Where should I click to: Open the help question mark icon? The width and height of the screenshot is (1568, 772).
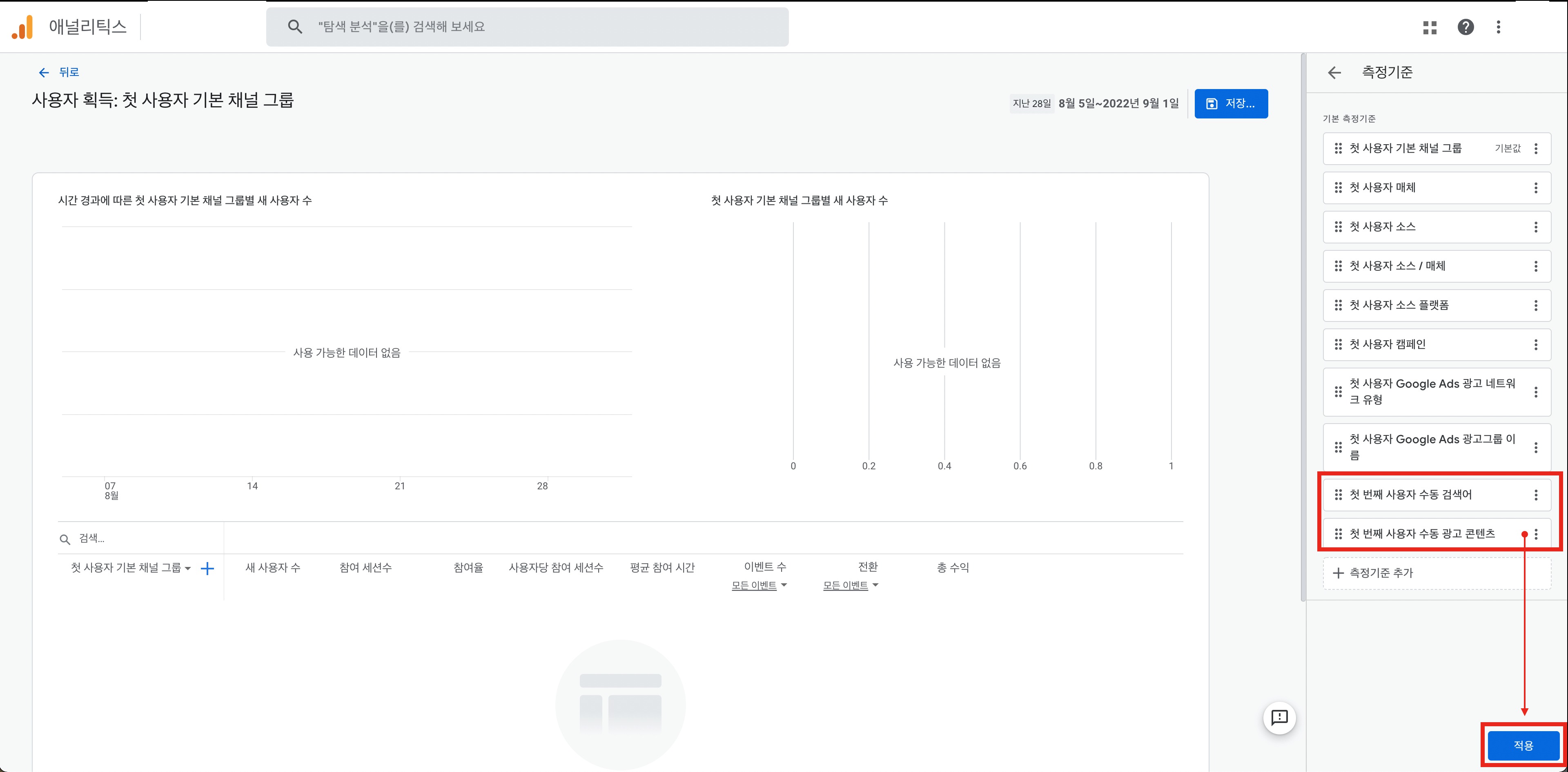click(1466, 27)
